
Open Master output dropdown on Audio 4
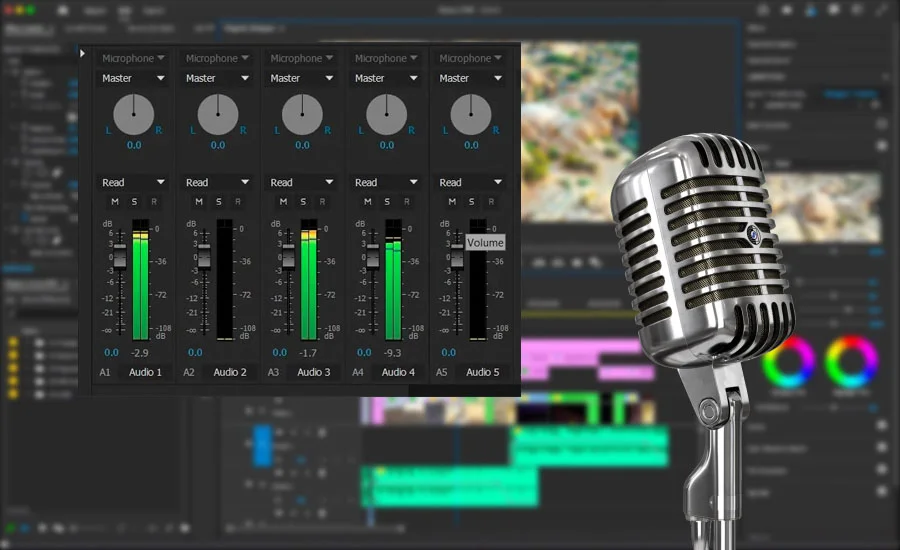tap(386, 78)
